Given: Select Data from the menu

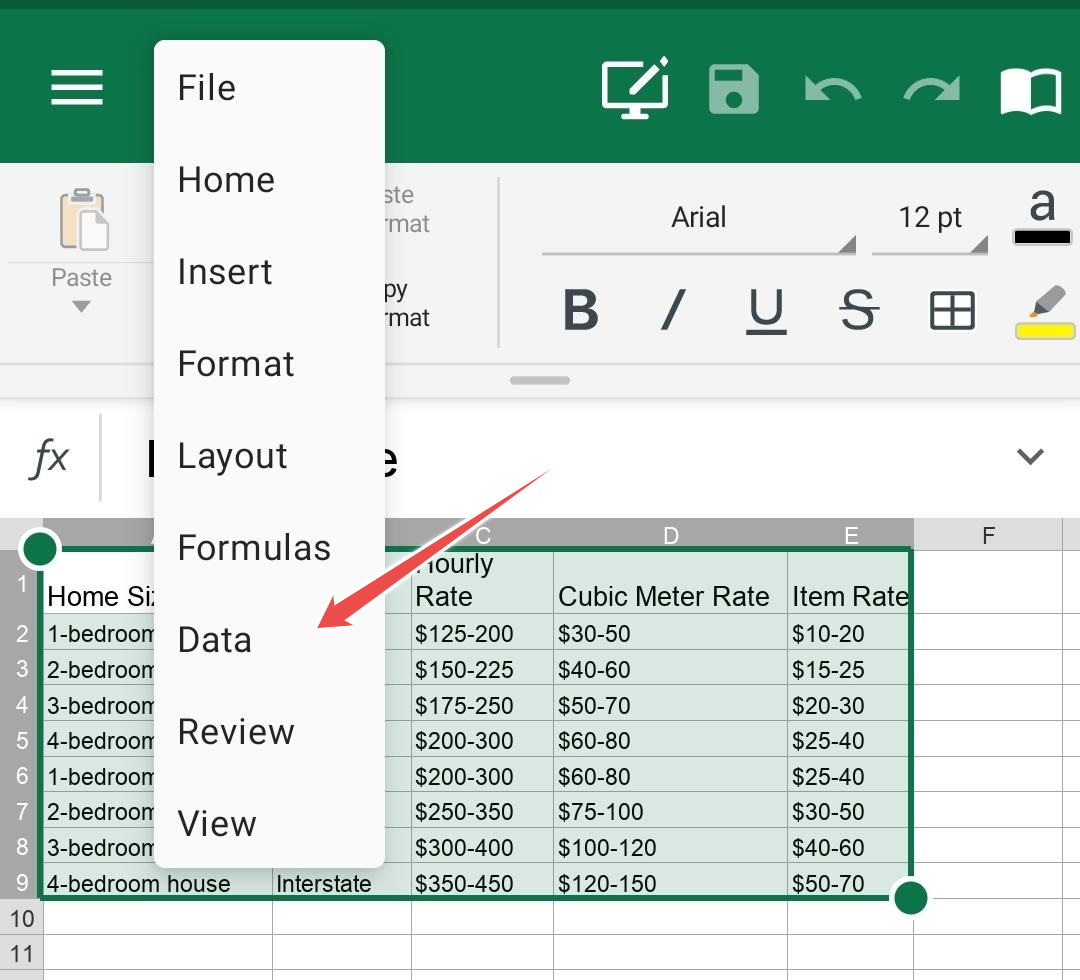Looking at the screenshot, I should click(215, 640).
